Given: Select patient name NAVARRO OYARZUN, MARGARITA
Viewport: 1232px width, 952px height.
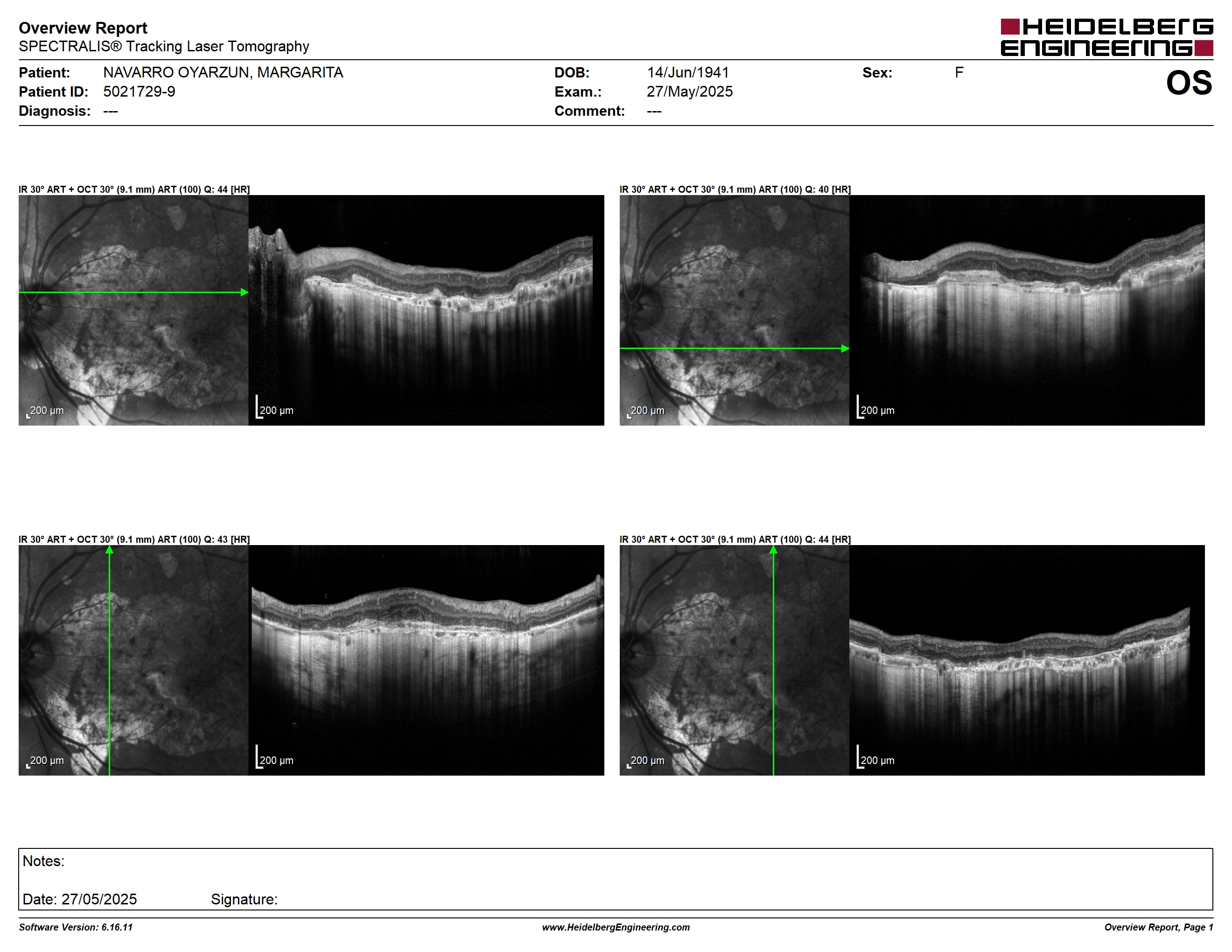Looking at the screenshot, I should pyautogui.click(x=223, y=73).
